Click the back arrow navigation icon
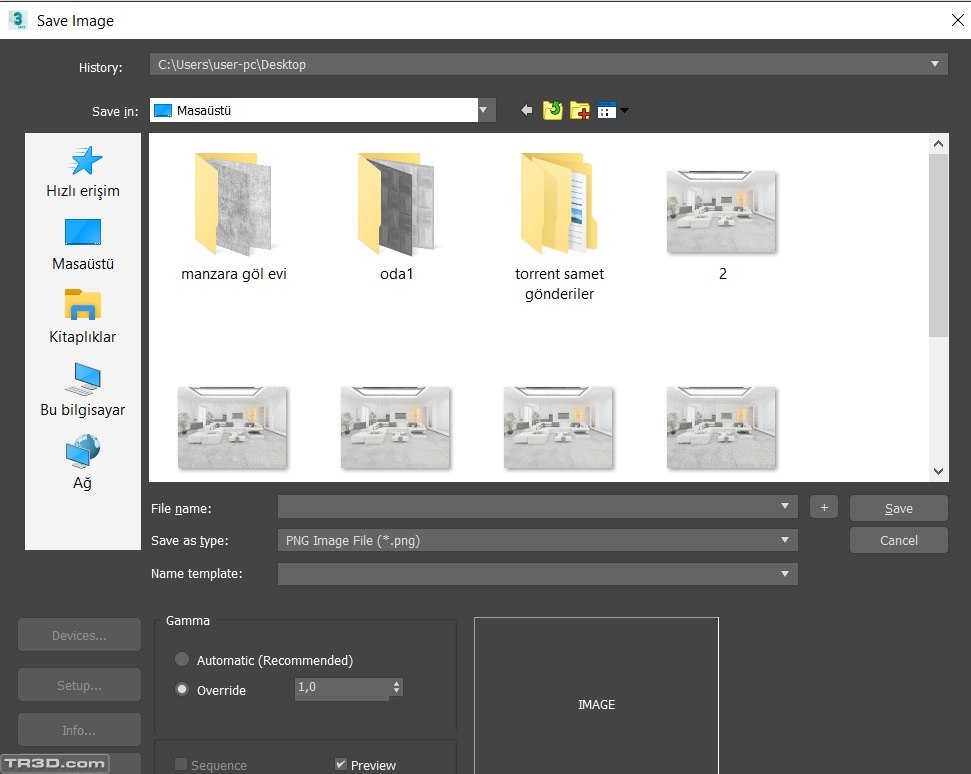The width and height of the screenshot is (971, 774). [527, 110]
